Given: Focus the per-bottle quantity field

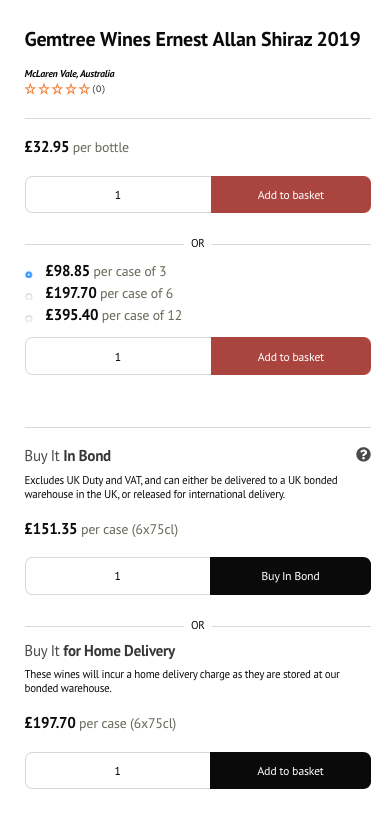Looking at the screenshot, I should click(118, 195).
